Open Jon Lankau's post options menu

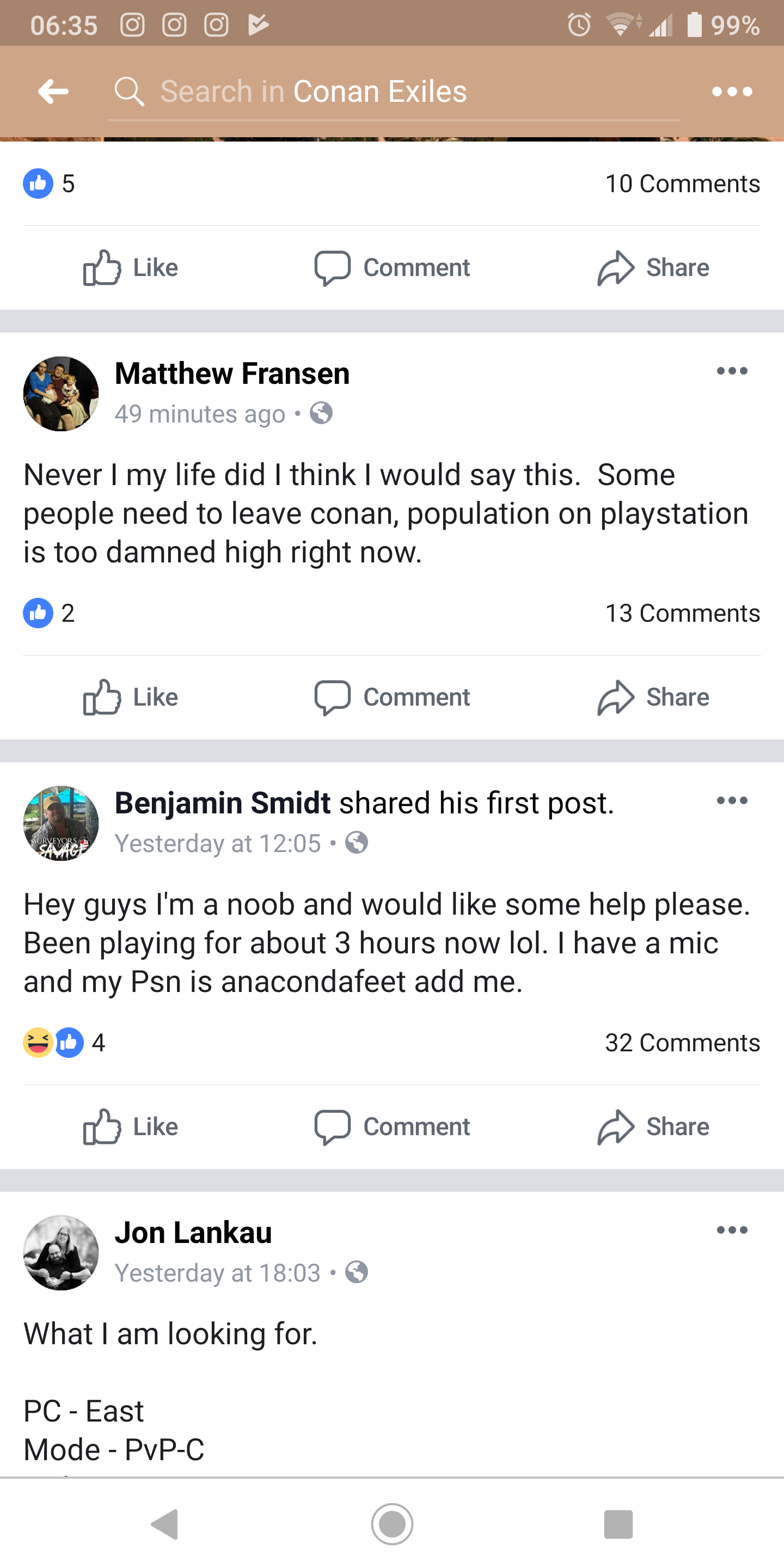click(732, 1230)
